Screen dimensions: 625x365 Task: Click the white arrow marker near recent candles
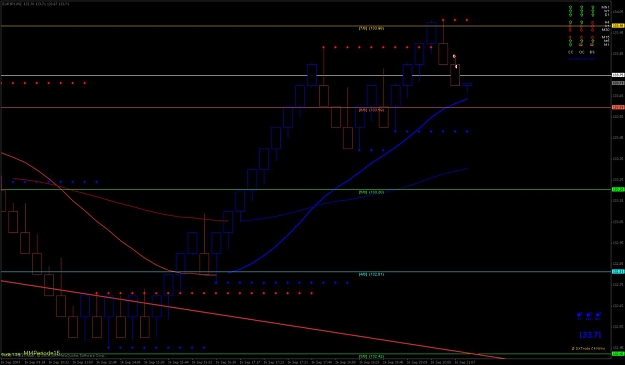click(x=456, y=67)
